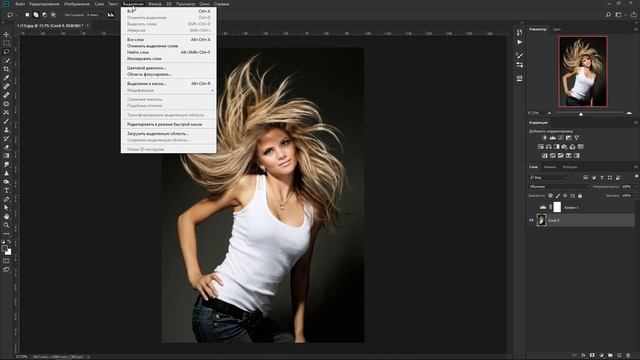The width and height of the screenshot is (640, 360).
Task: Open search magnifier in options bar
Action: pyautogui.click(x=608, y=15)
